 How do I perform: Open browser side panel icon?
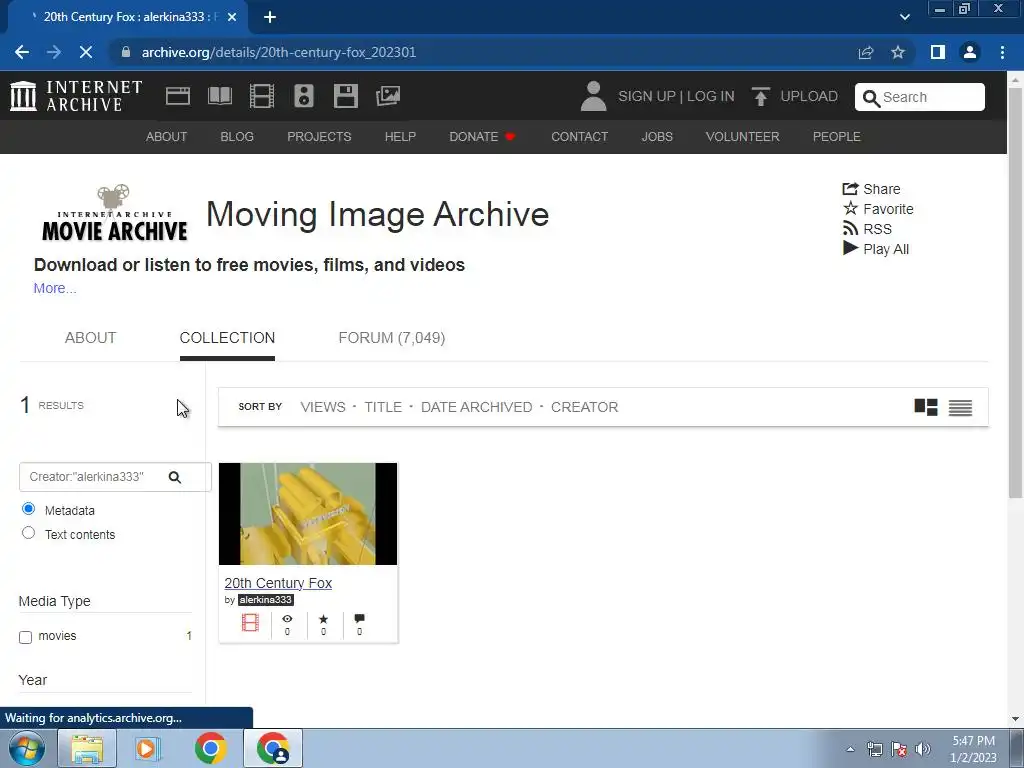click(x=938, y=52)
